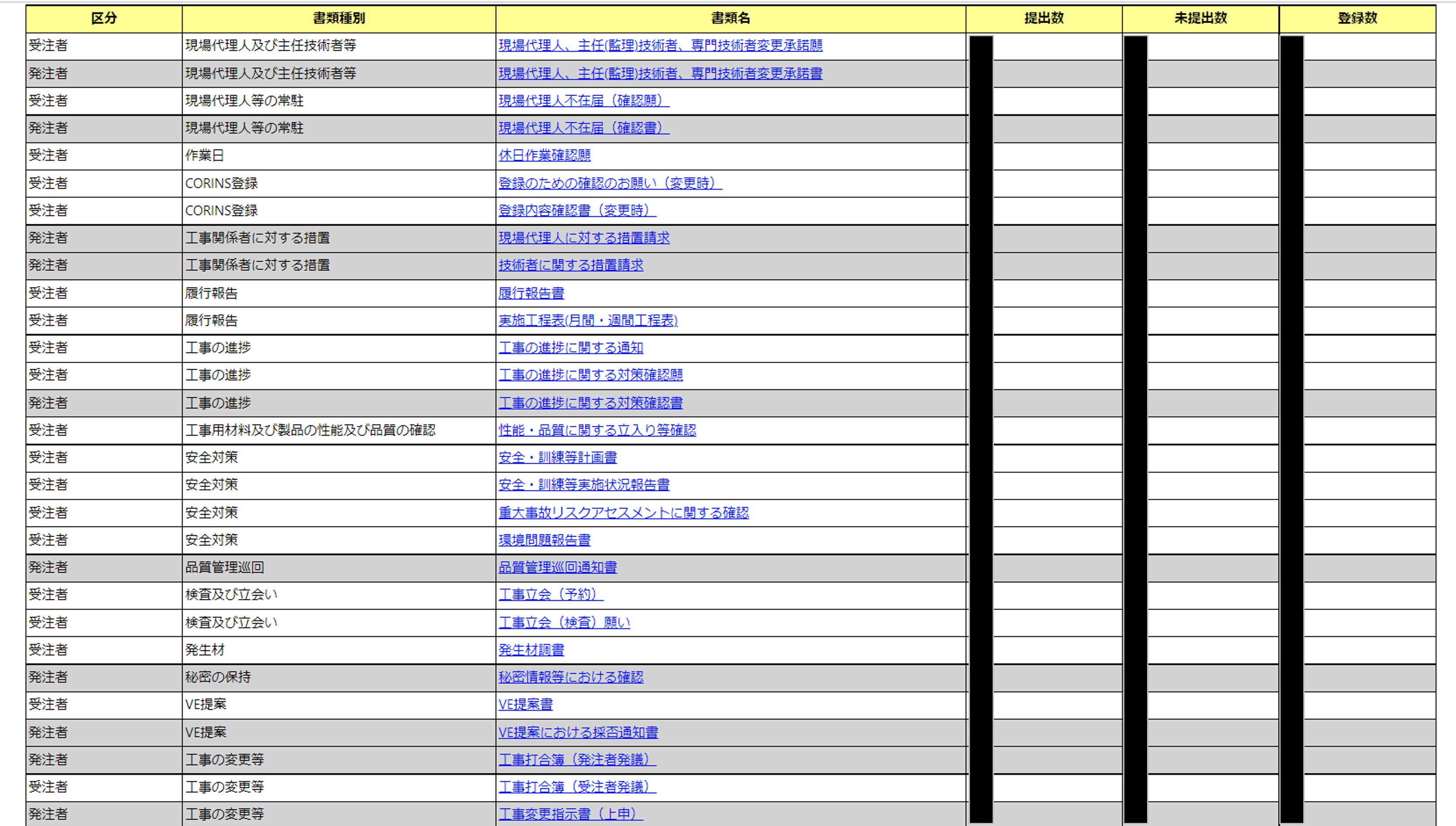
Task: Select the 作業日 document type cell
Action: 339,155
